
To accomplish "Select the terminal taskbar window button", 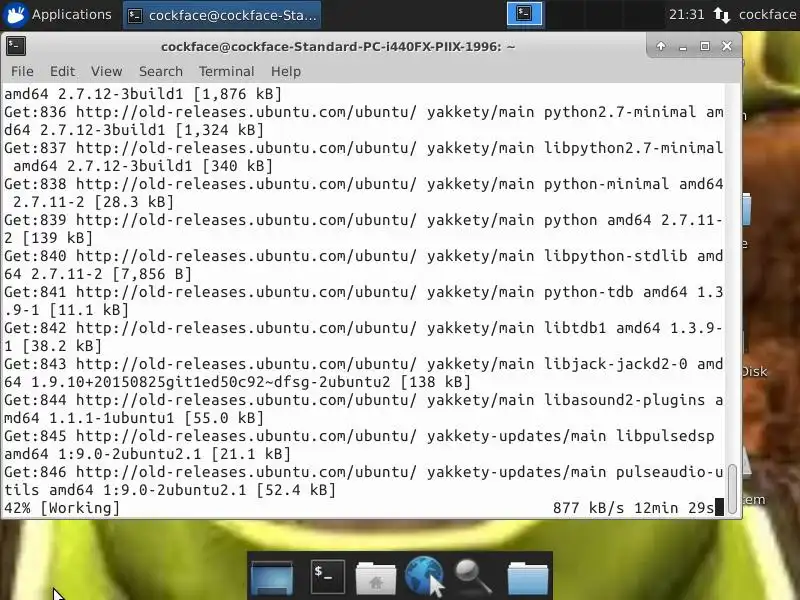I will point(222,15).
